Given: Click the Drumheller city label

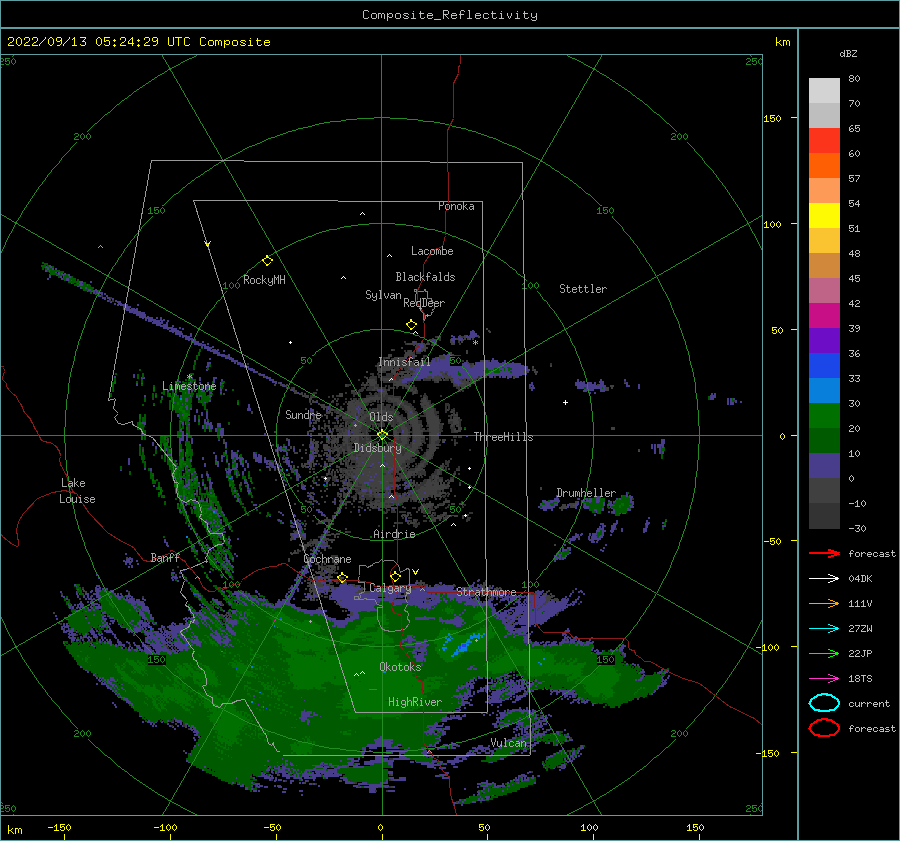Looking at the screenshot, I should click(x=586, y=493).
